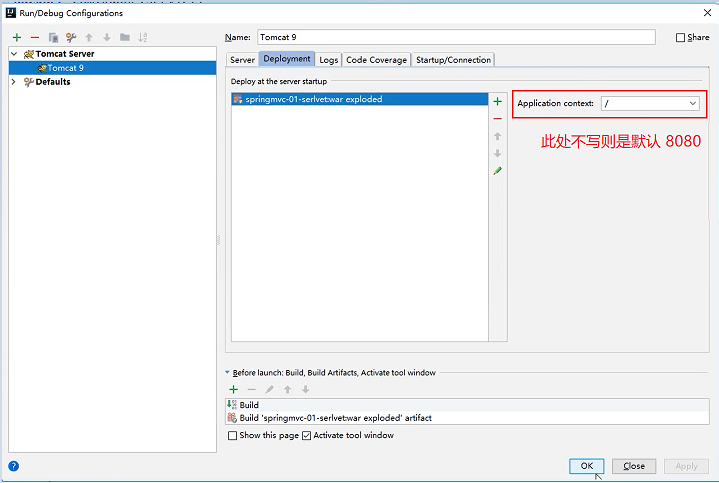Add deployment artifact with green plus
The width and height of the screenshot is (719, 483).
pos(498,101)
